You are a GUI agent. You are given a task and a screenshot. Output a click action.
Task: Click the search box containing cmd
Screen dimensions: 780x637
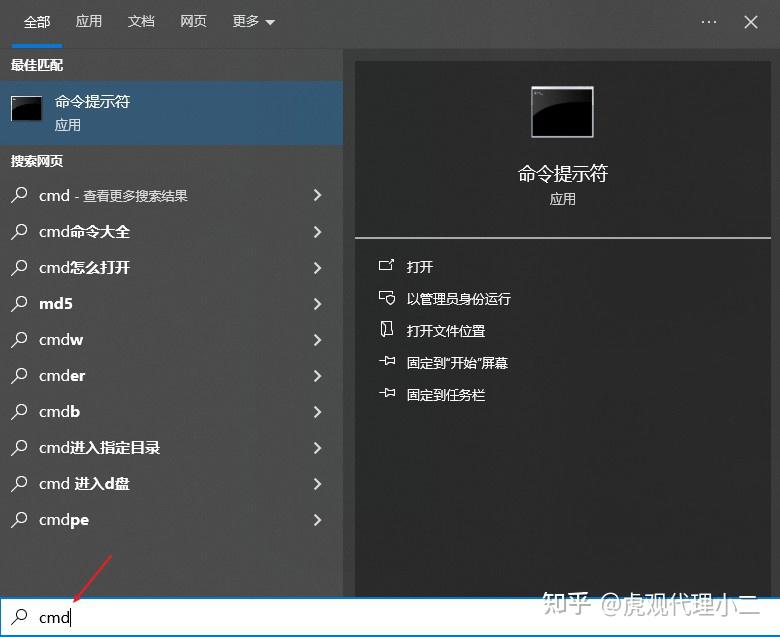tap(390, 617)
